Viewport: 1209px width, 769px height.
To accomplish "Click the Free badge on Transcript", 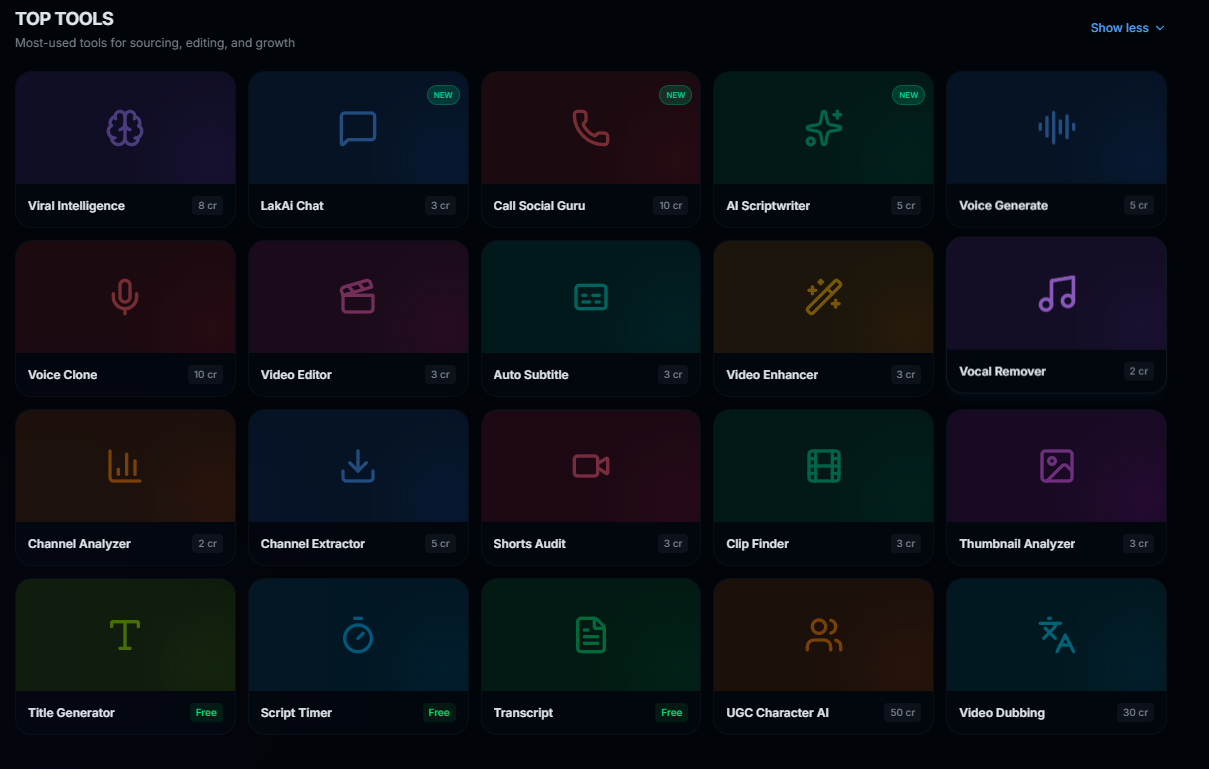I will [x=671, y=713].
